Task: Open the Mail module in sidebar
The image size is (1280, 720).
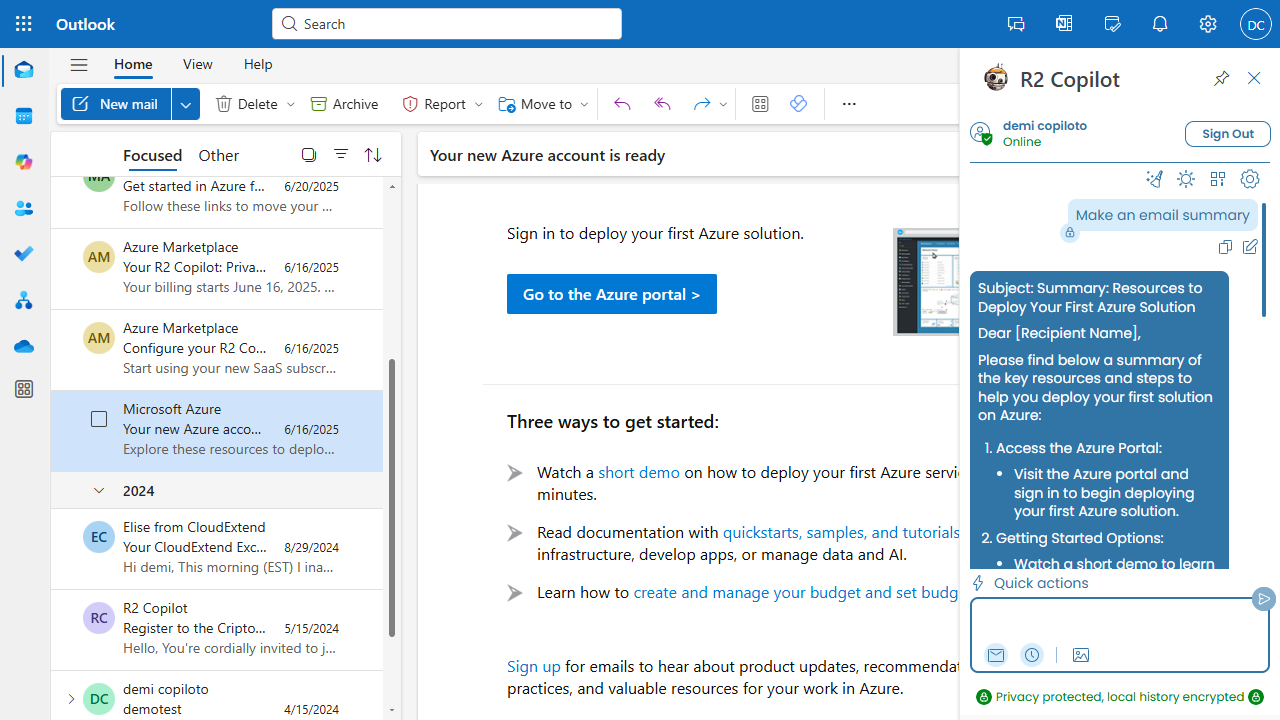Action: 24,70
